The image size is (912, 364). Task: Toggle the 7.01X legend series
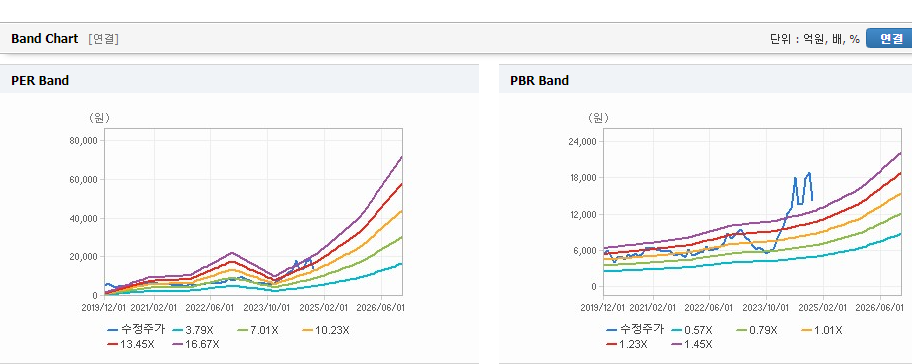pyautogui.click(x=259, y=330)
